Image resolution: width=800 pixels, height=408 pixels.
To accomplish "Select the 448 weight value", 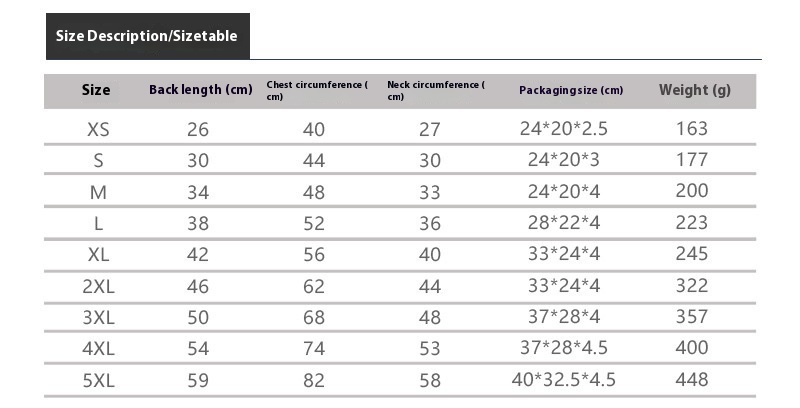I will point(691,380).
